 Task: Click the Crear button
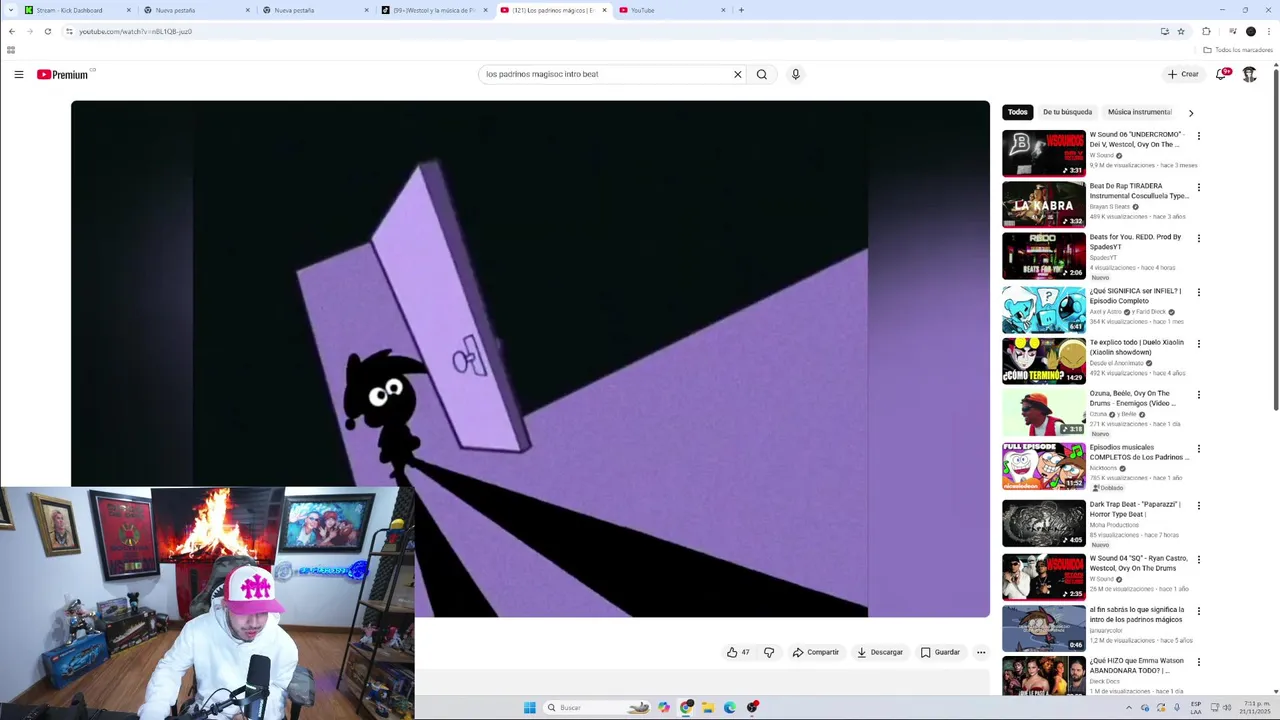[1183, 74]
